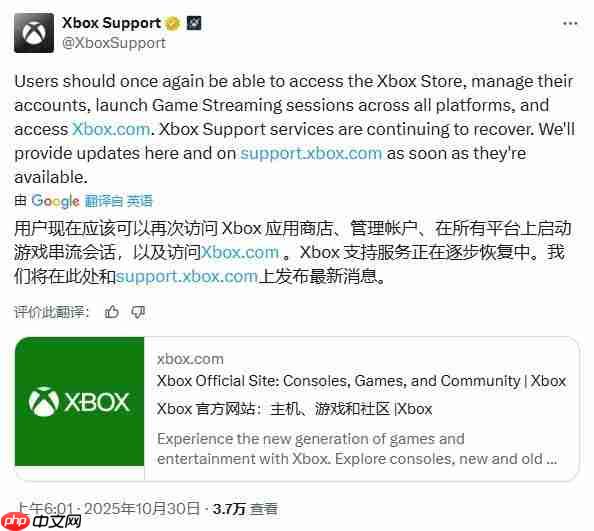Click the tweet timestamp 2025年10月30日
Image resolution: width=594 pixels, height=531 pixels.
[x=142, y=509]
